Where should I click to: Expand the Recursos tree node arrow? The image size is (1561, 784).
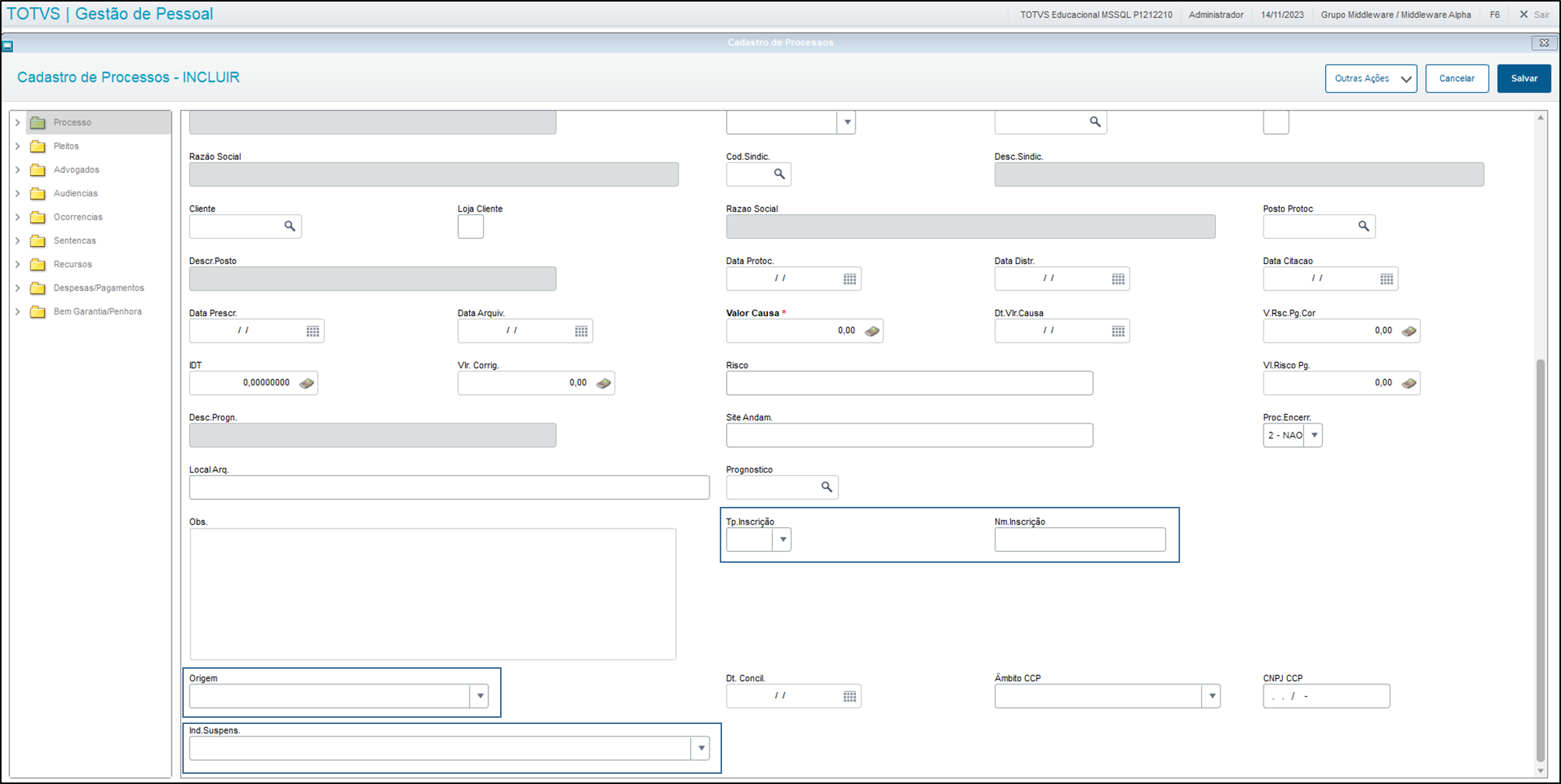(18, 265)
